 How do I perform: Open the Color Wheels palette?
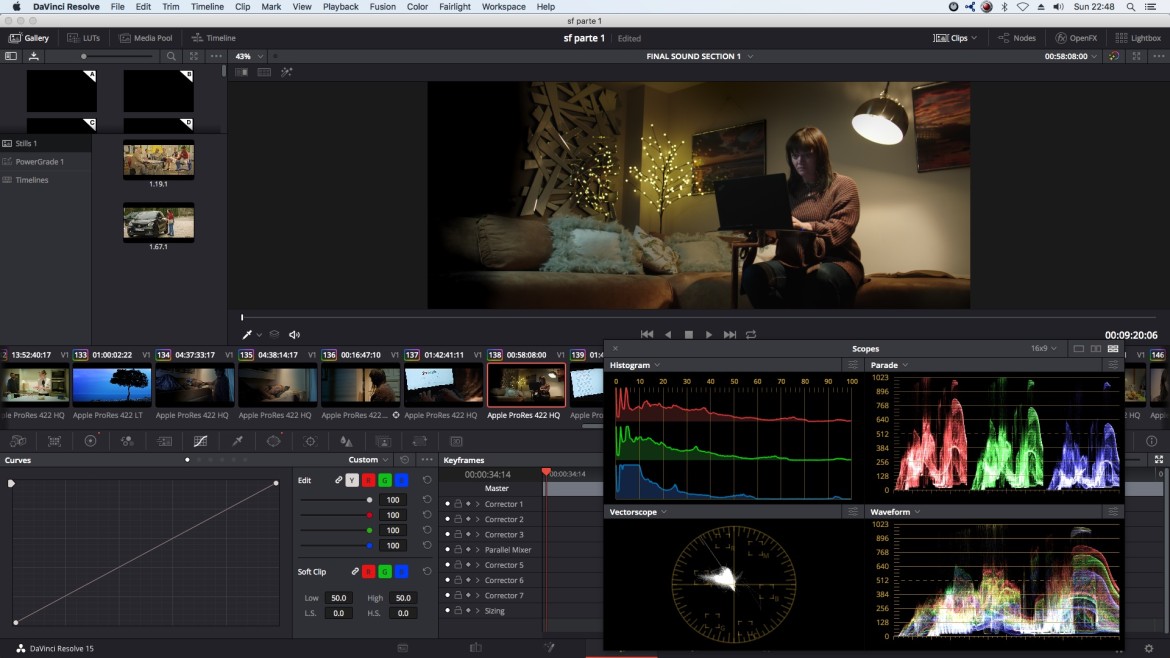(x=90, y=442)
